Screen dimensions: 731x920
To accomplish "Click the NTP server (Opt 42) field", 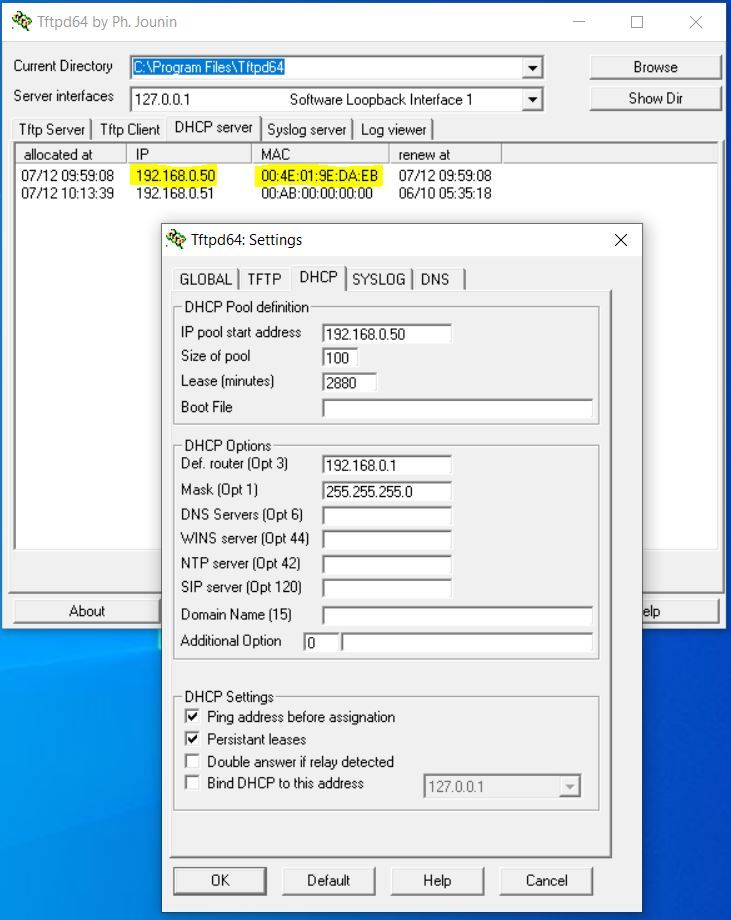I will (x=387, y=564).
